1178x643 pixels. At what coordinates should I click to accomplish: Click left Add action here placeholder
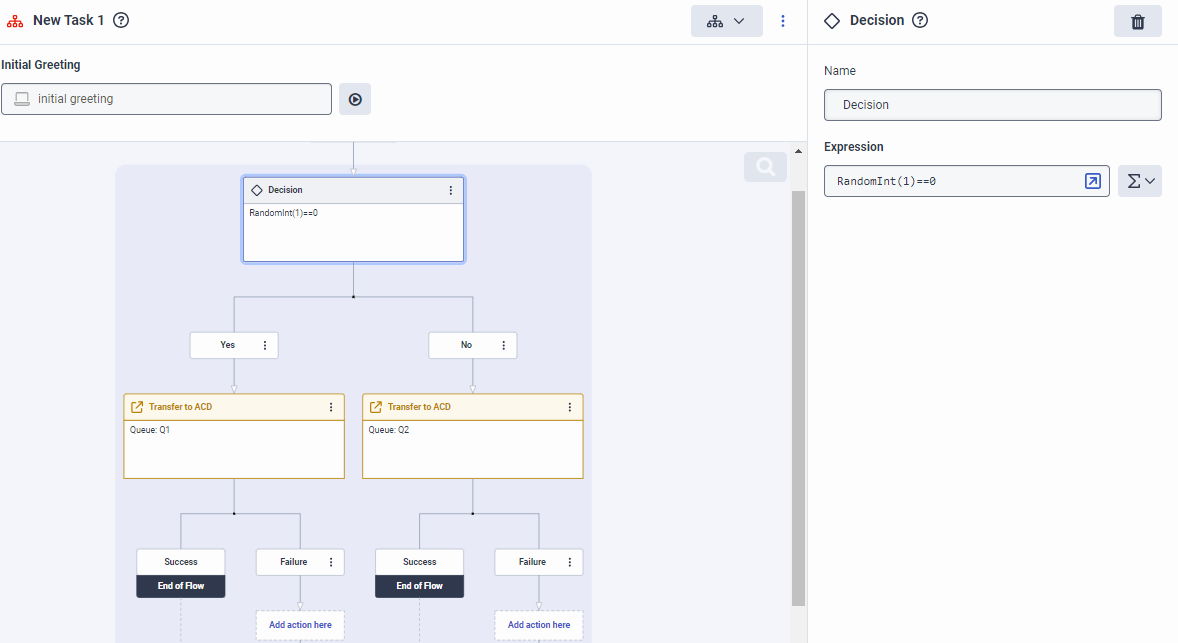[x=300, y=625]
